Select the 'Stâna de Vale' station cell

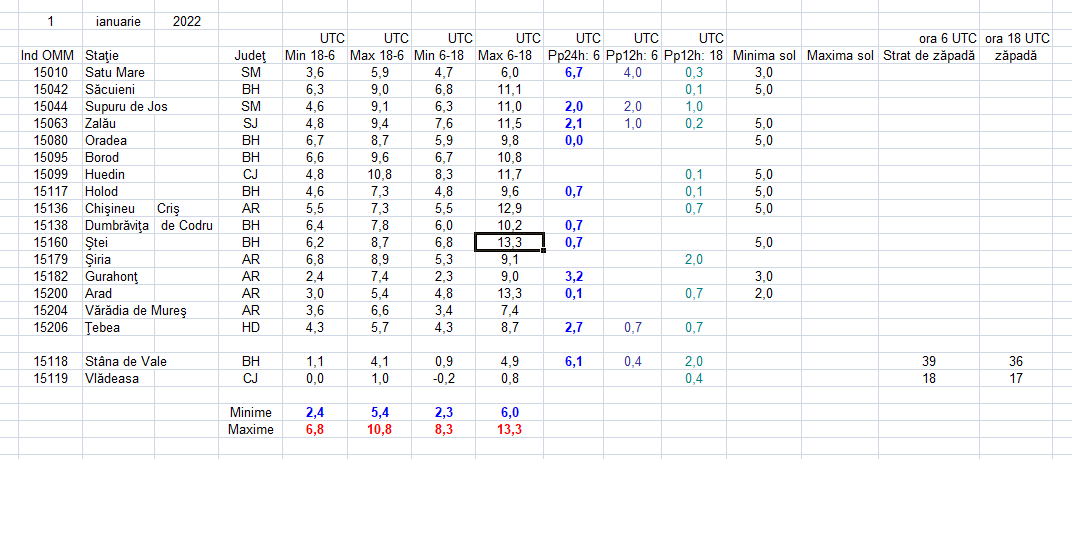(126, 362)
